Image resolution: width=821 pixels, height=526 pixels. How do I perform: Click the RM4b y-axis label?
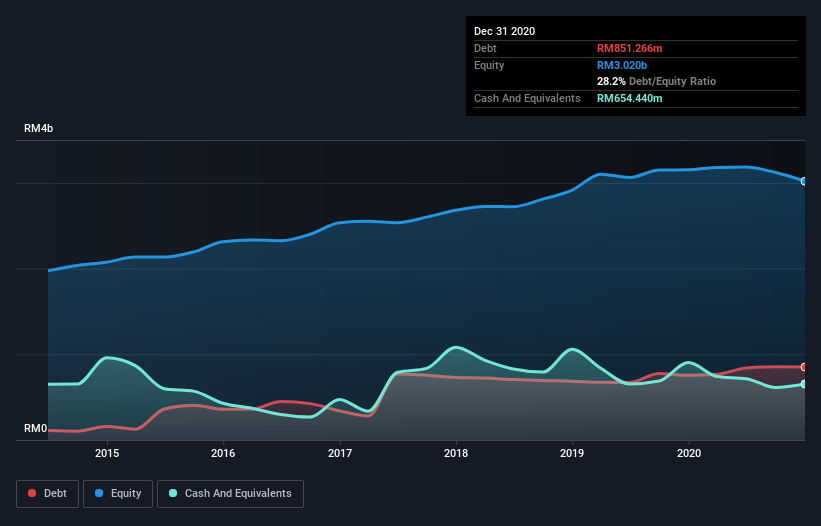tap(38, 128)
